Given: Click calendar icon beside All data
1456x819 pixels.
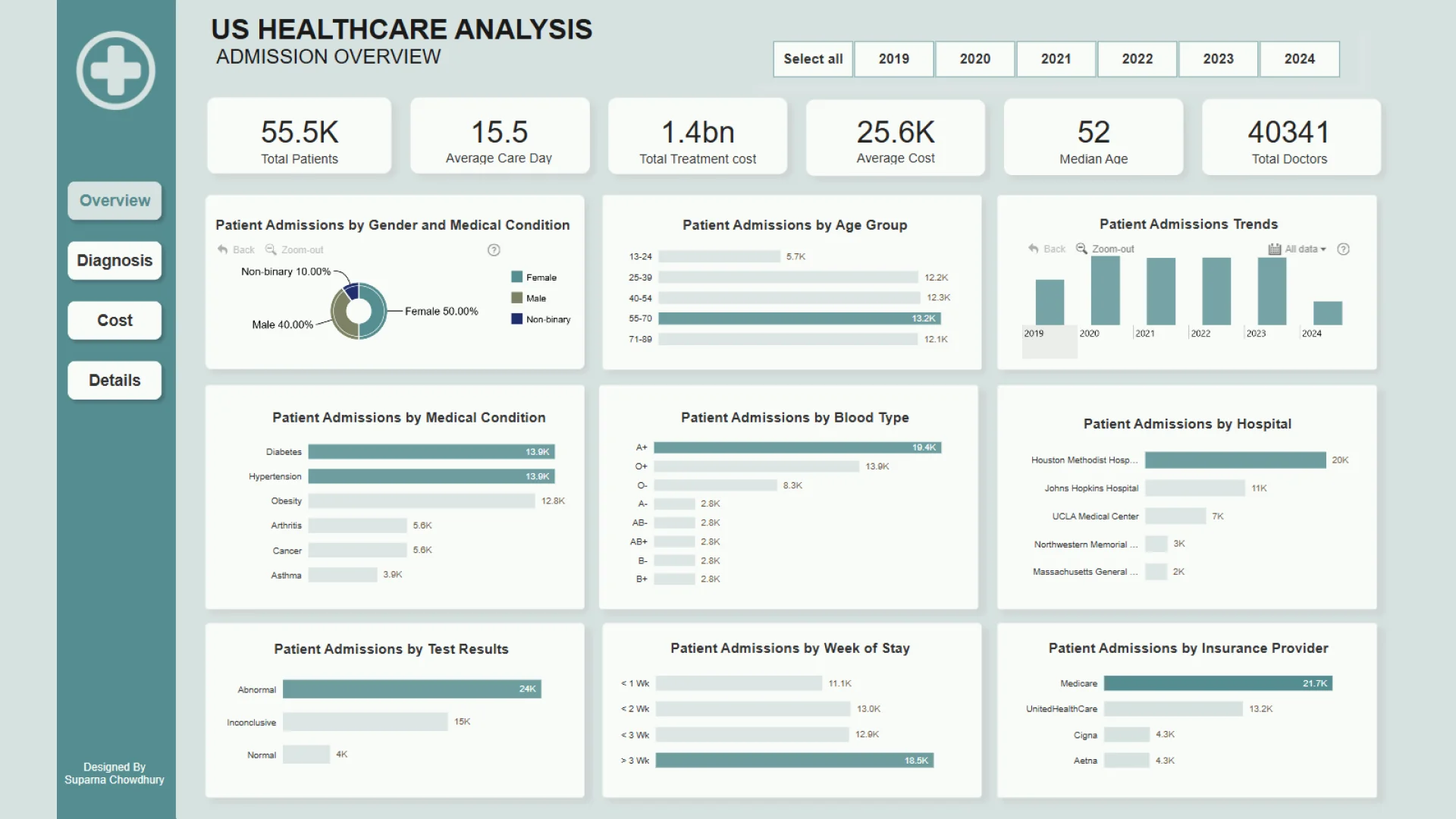Looking at the screenshot, I should click(1274, 249).
